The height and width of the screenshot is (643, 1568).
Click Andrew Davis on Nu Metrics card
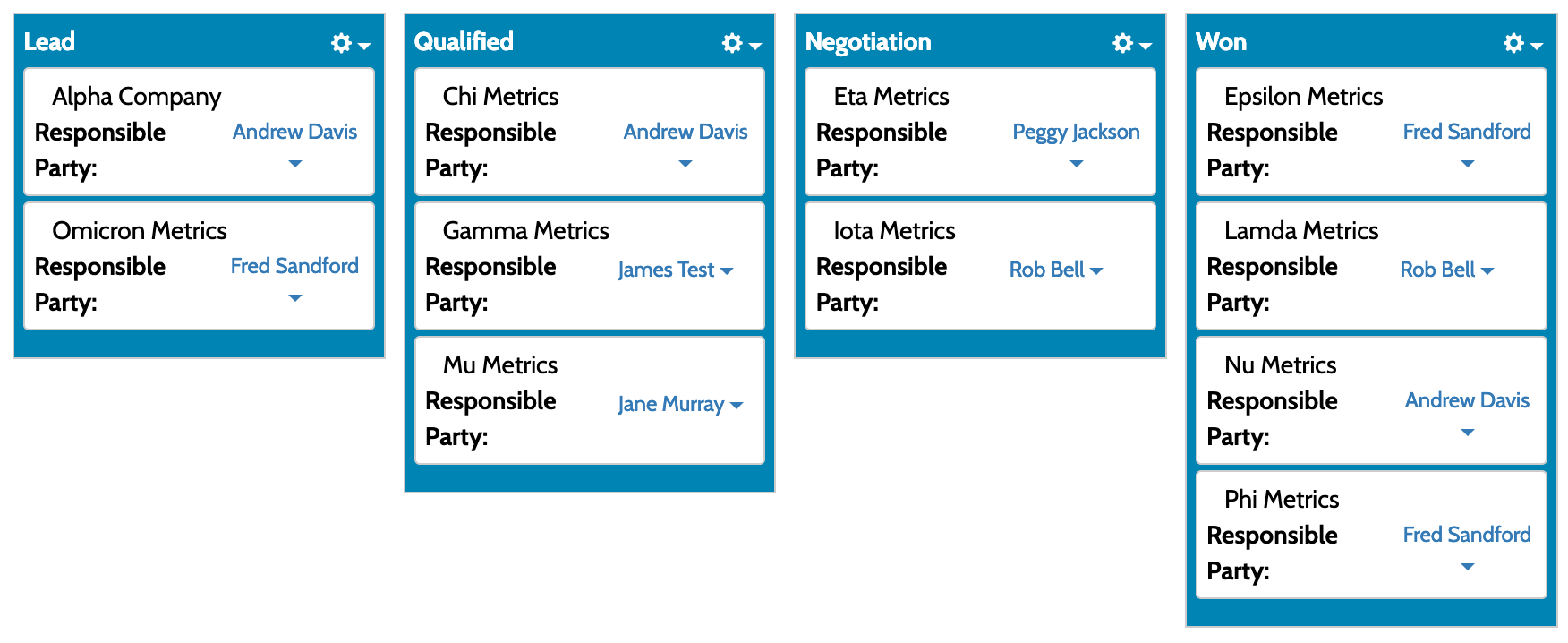pos(1467,400)
